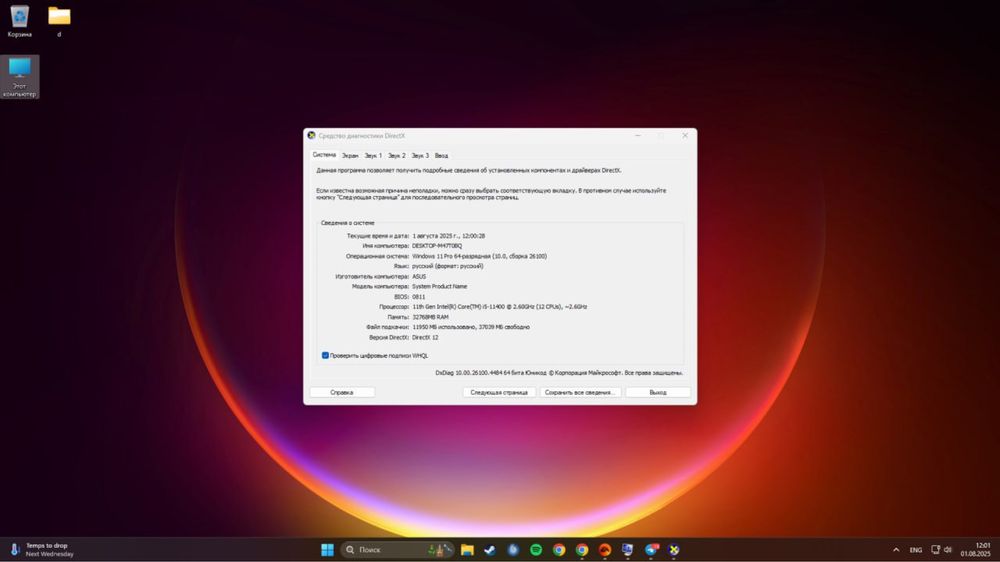Viewport: 1000px width, 562px height.
Task: Click the blue round app icon left of Spotify
Action: click(513, 550)
